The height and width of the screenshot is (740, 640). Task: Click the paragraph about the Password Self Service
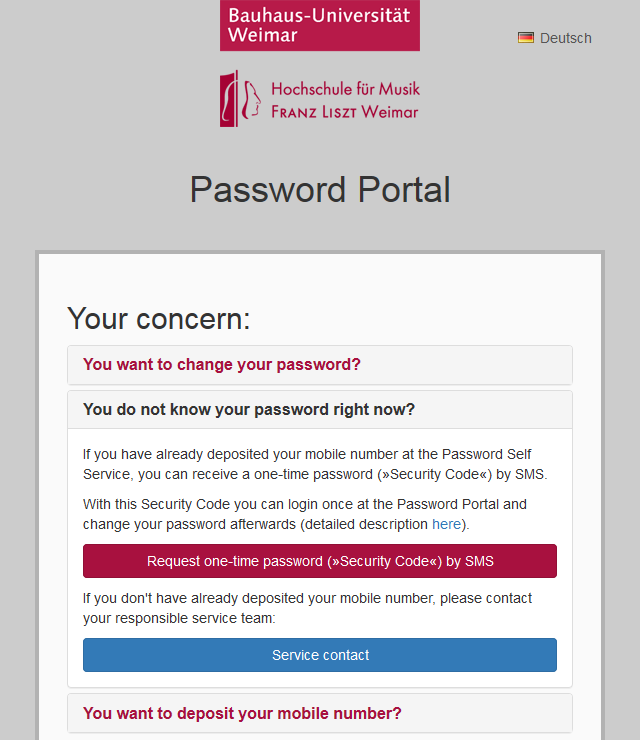(x=314, y=463)
